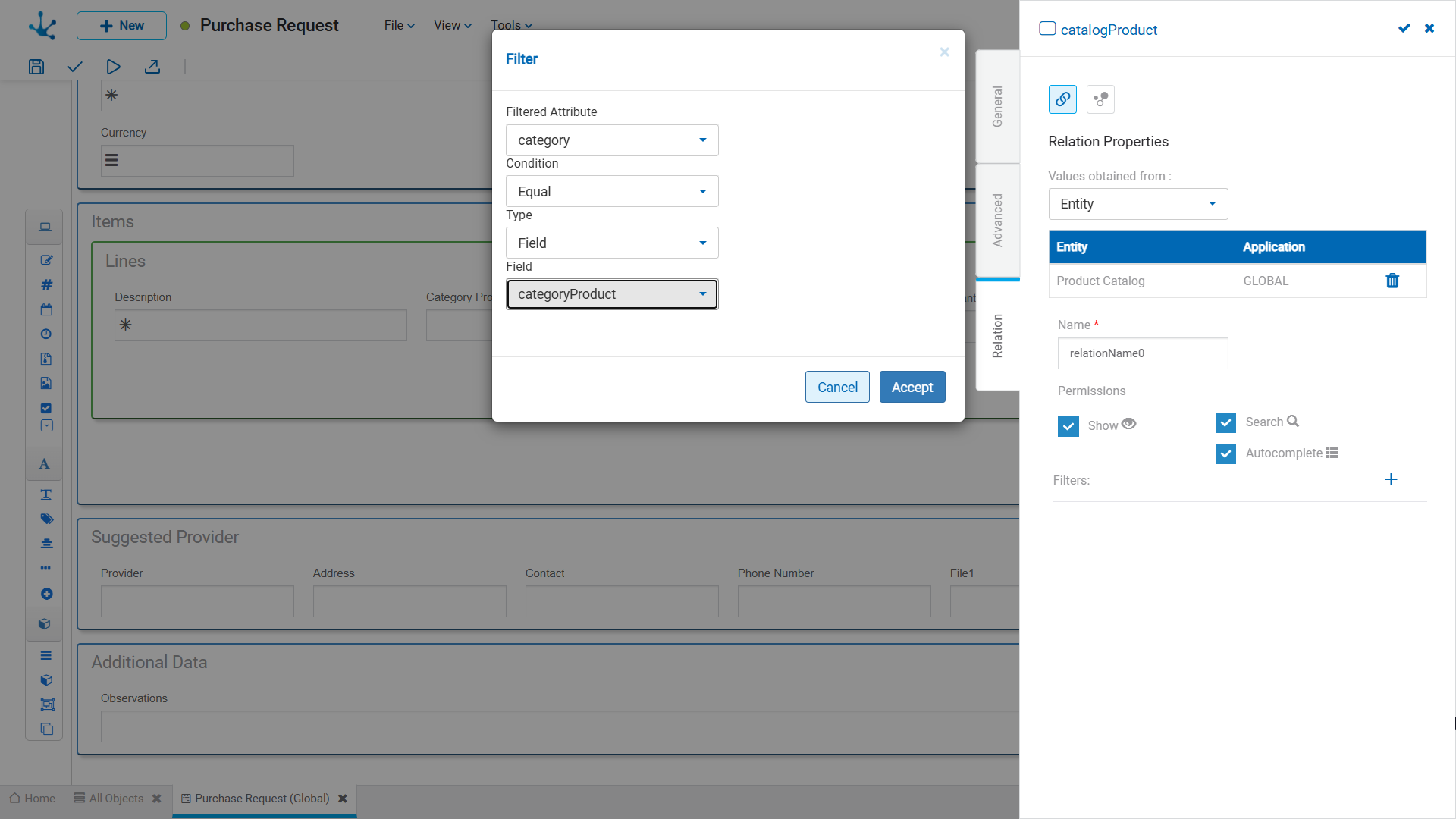This screenshot has width=1456, height=819.
Task: Open the Values obtained from Entity dropdown
Action: tap(1137, 204)
